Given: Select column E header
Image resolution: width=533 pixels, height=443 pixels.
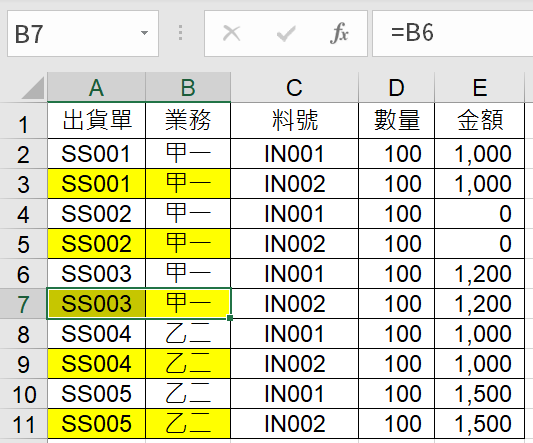Looking at the screenshot, I should point(479,87).
